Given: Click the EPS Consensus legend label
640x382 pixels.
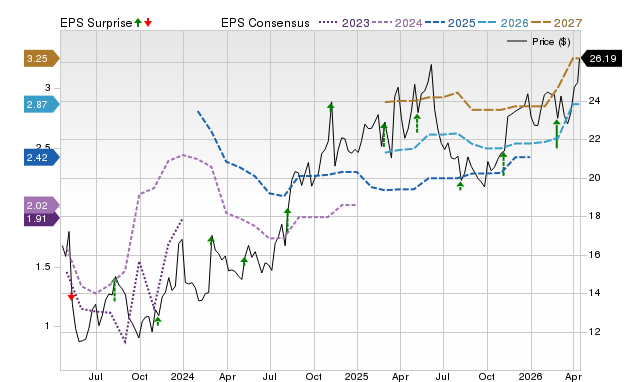Looking at the screenshot, I should coord(265,23).
